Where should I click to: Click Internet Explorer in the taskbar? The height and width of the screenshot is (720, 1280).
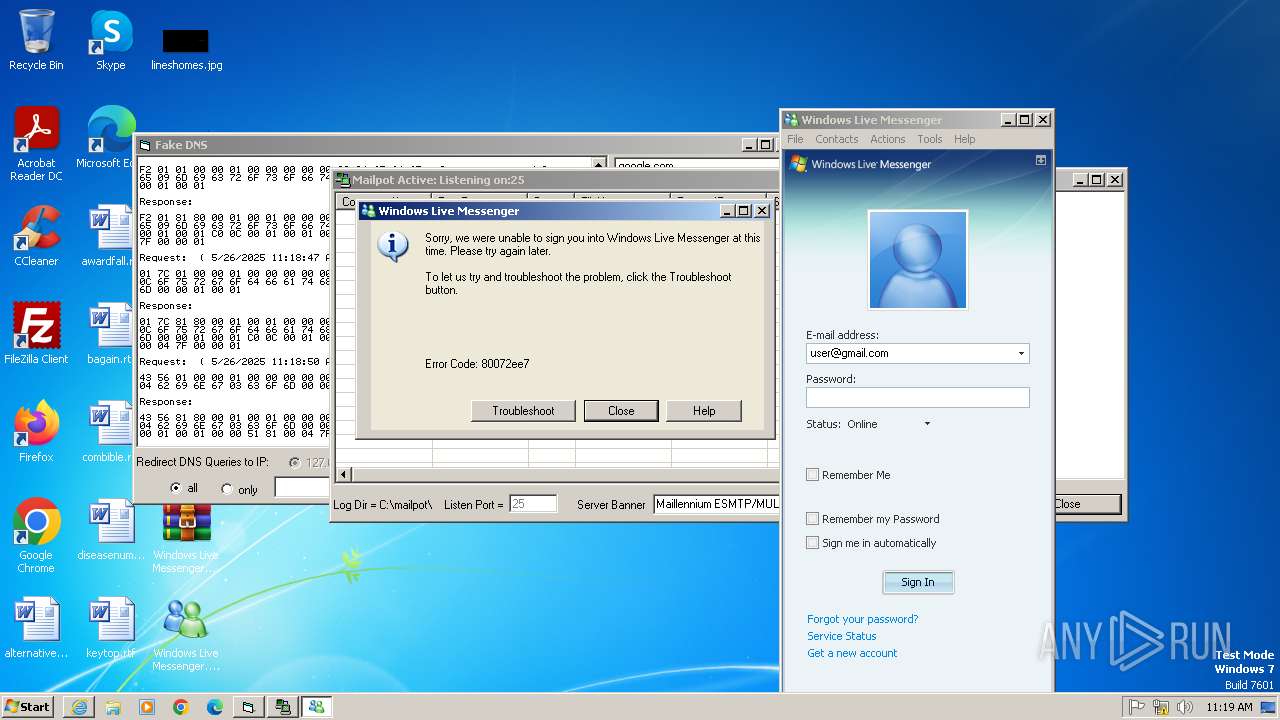[79, 707]
